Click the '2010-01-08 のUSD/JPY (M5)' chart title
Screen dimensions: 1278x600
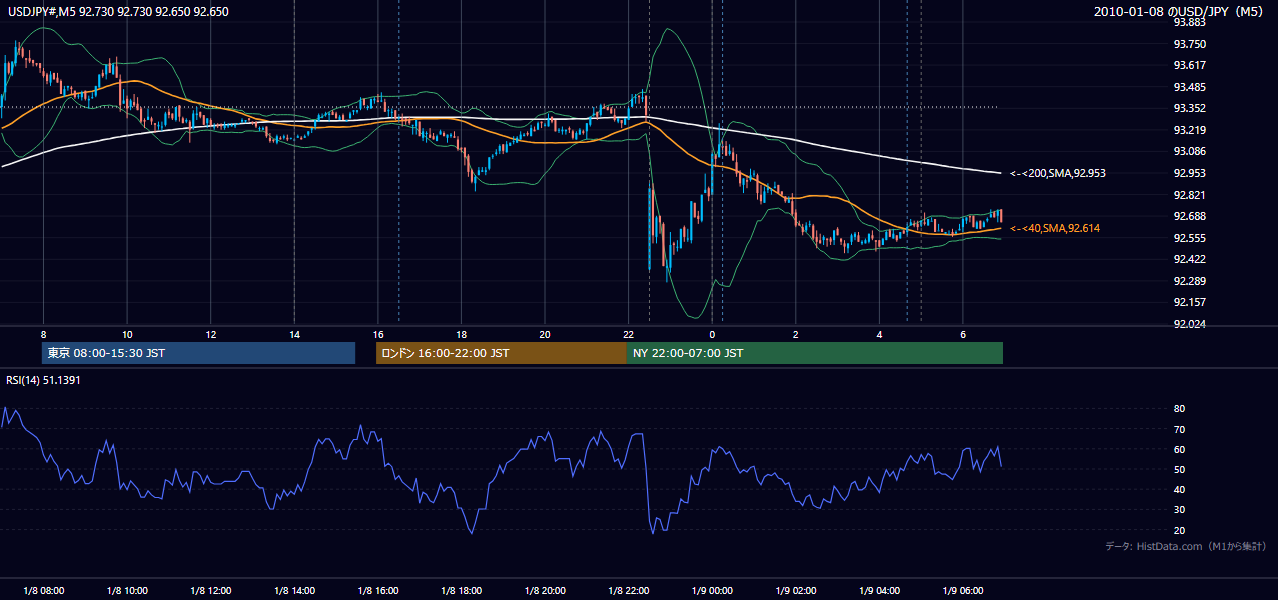coord(1181,11)
